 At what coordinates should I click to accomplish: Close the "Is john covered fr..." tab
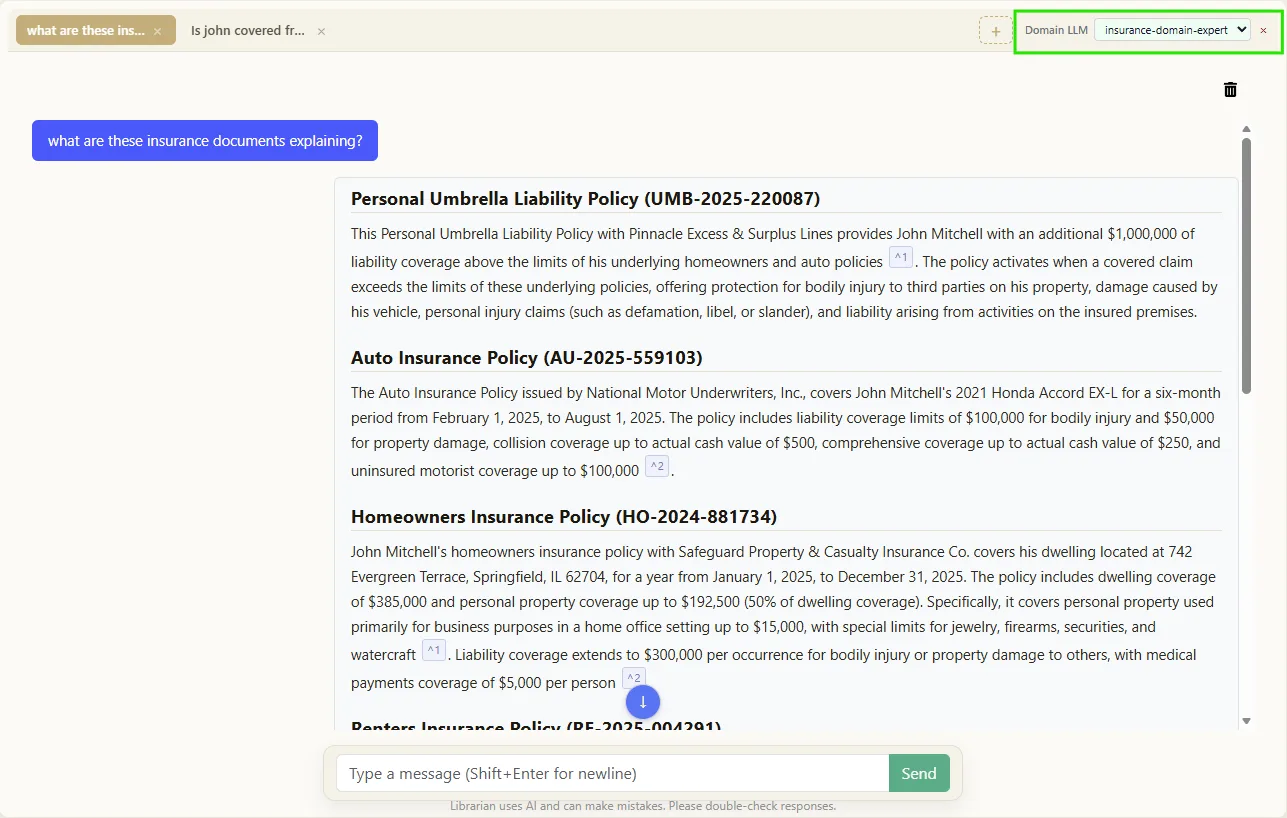(x=320, y=31)
